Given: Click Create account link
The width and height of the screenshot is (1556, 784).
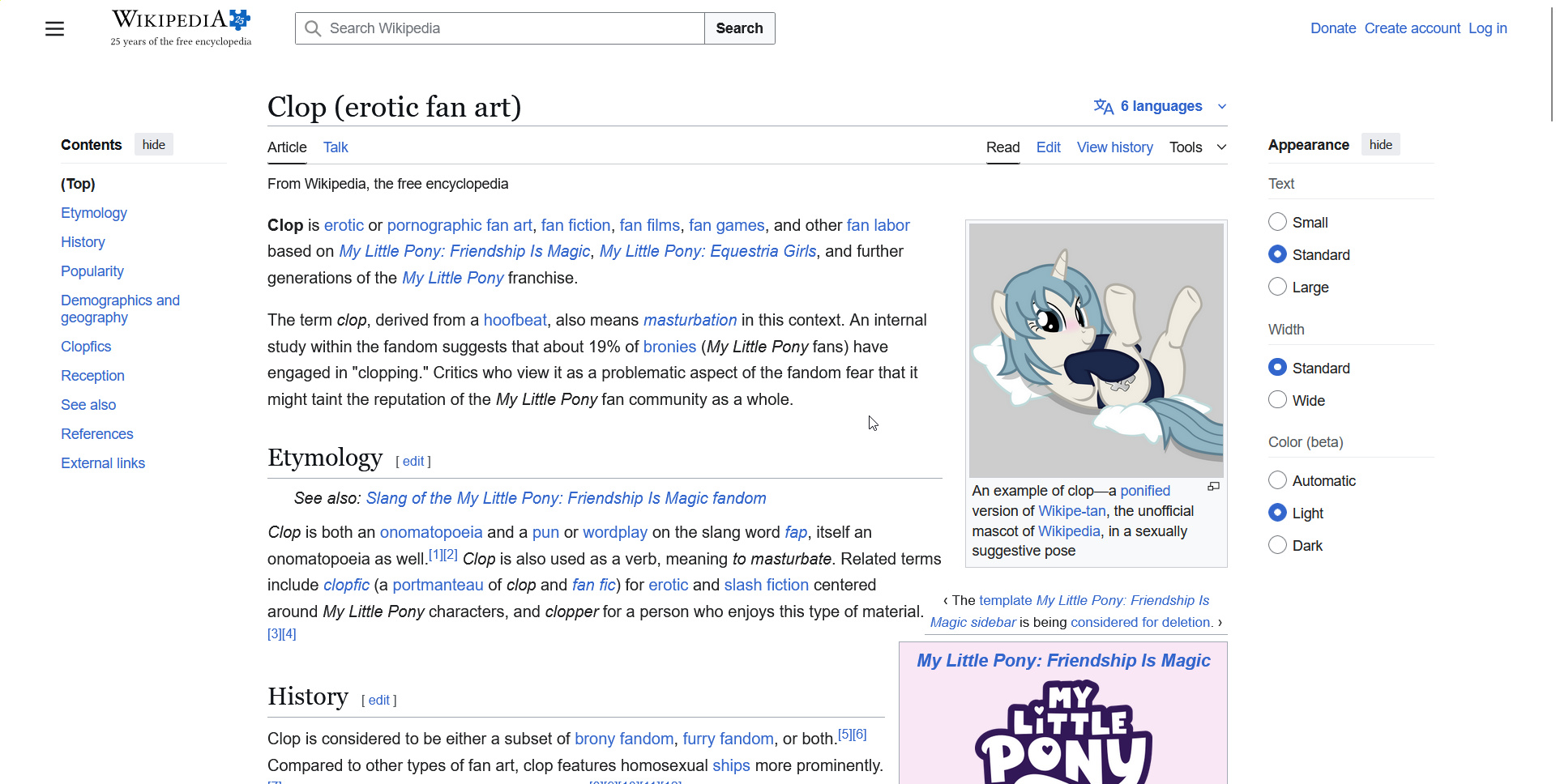Looking at the screenshot, I should coord(1413,28).
